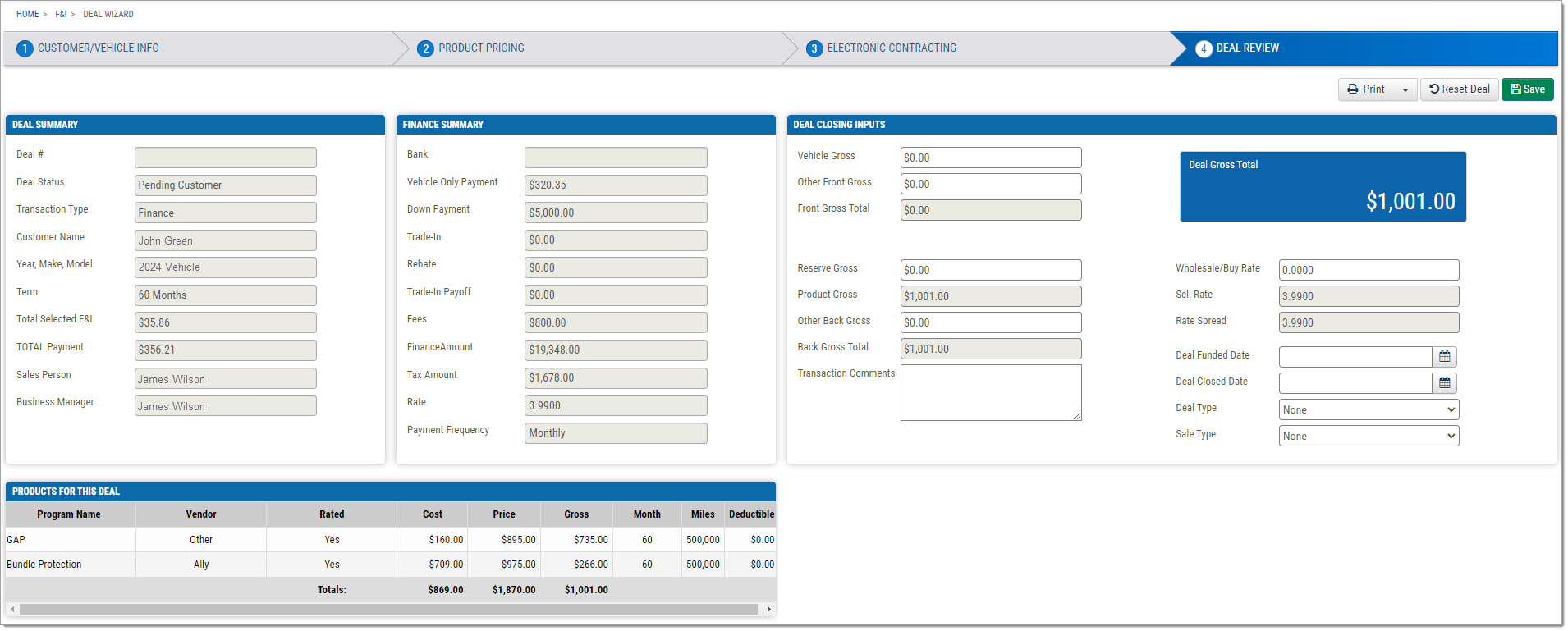Click the DEAL WIZARD breadcrumb

tap(108, 14)
